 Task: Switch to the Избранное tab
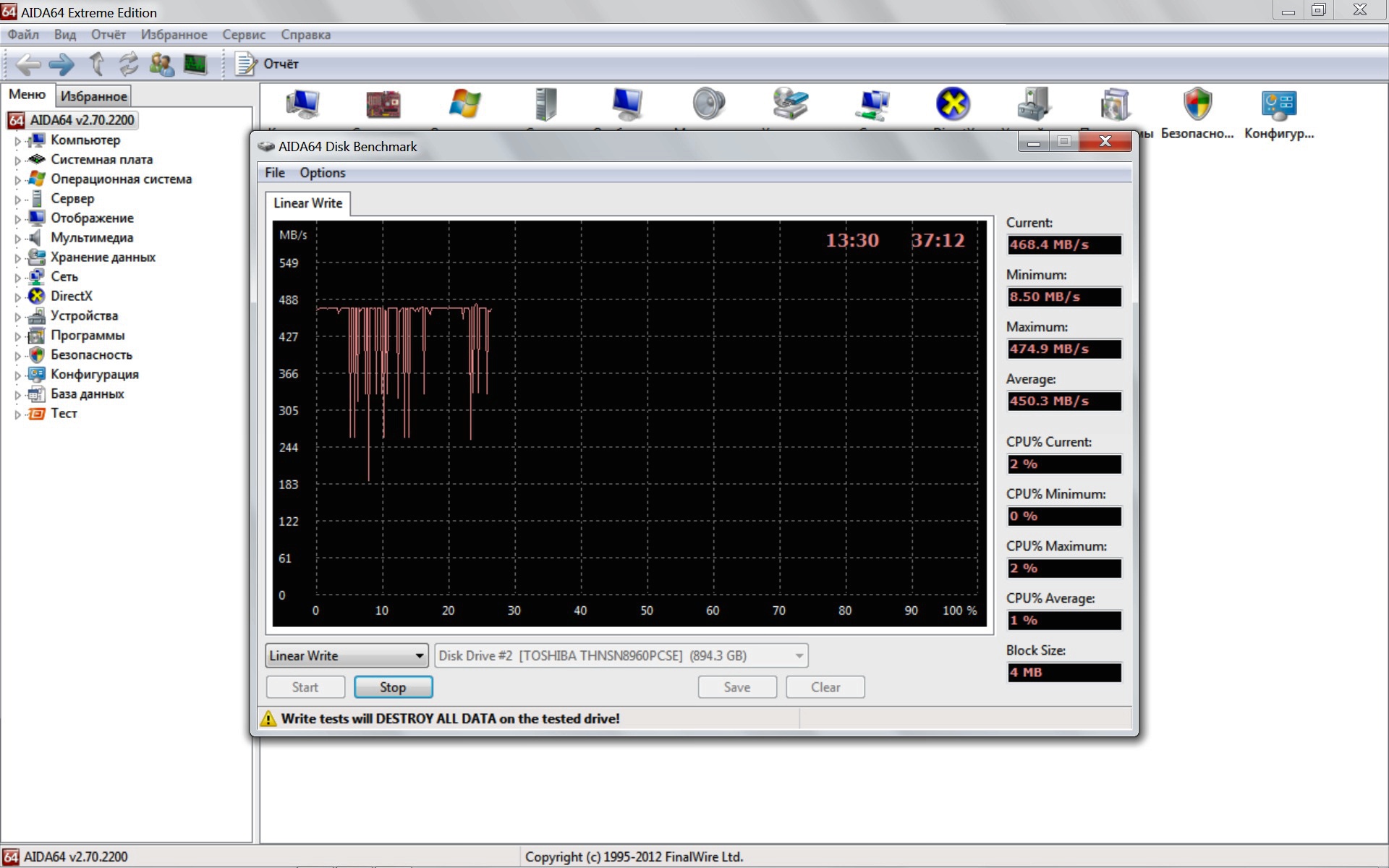coord(93,96)
